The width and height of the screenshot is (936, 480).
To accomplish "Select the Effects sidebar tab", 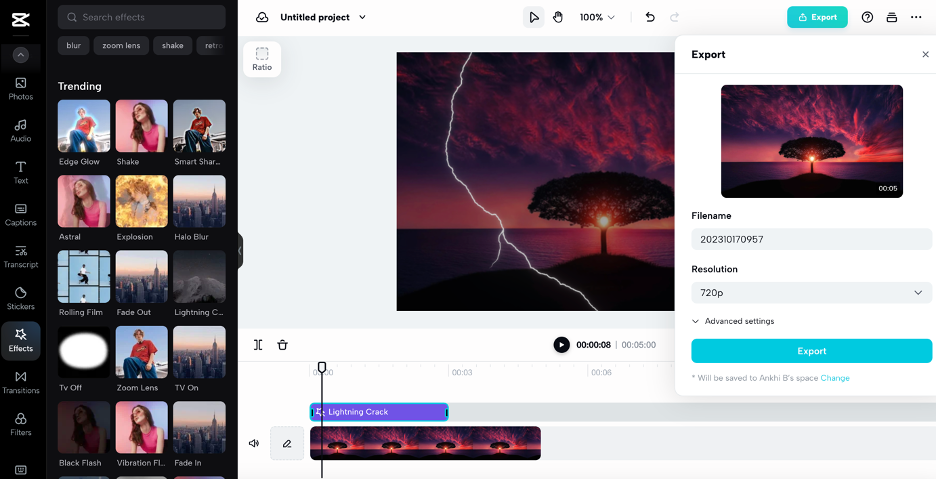I will pyautogui.click(x=20, y=341).
